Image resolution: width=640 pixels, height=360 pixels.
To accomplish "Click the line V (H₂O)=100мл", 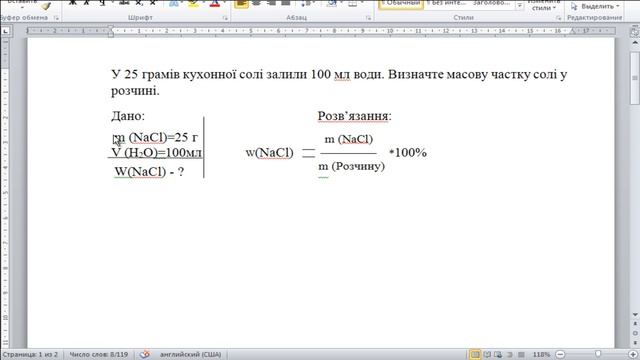I will (x=157, y=153).
